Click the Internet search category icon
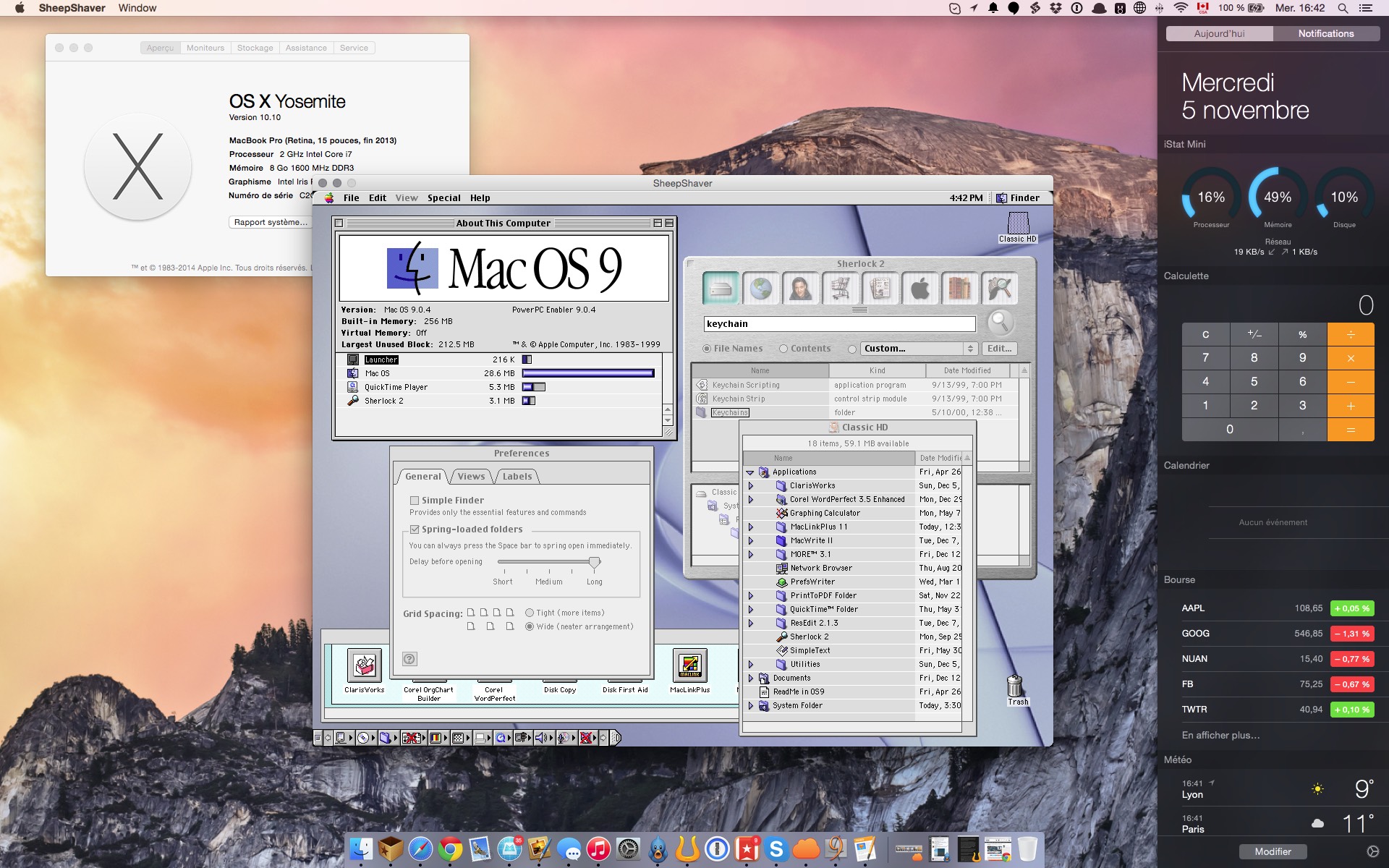The height and width of the screenshot is (868, 1389). click(760, 287)
